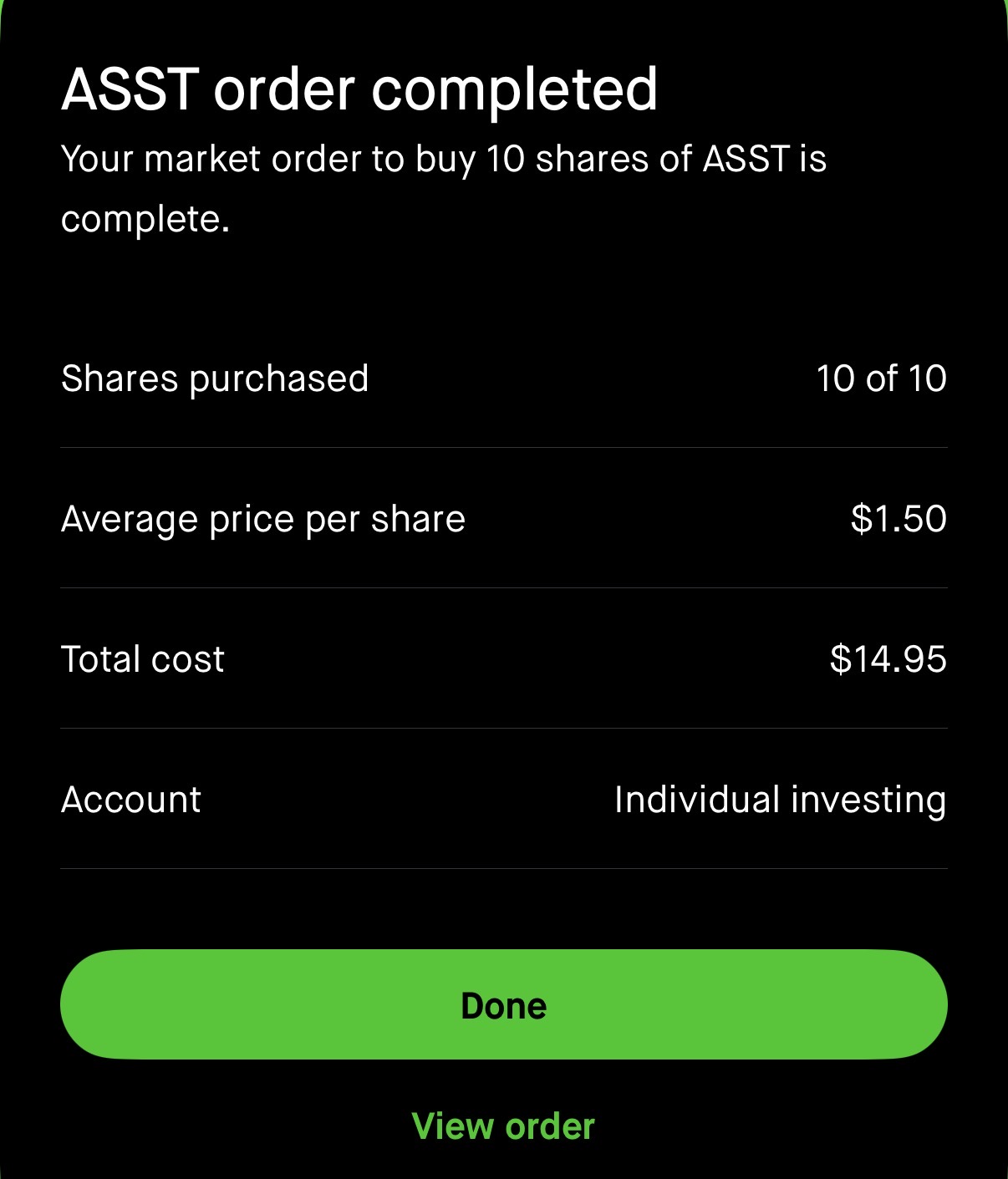The height and width of the screenshot is (1179, 1008).
Task: Click the word "completed" in the heading
Action: coord(514,89)
